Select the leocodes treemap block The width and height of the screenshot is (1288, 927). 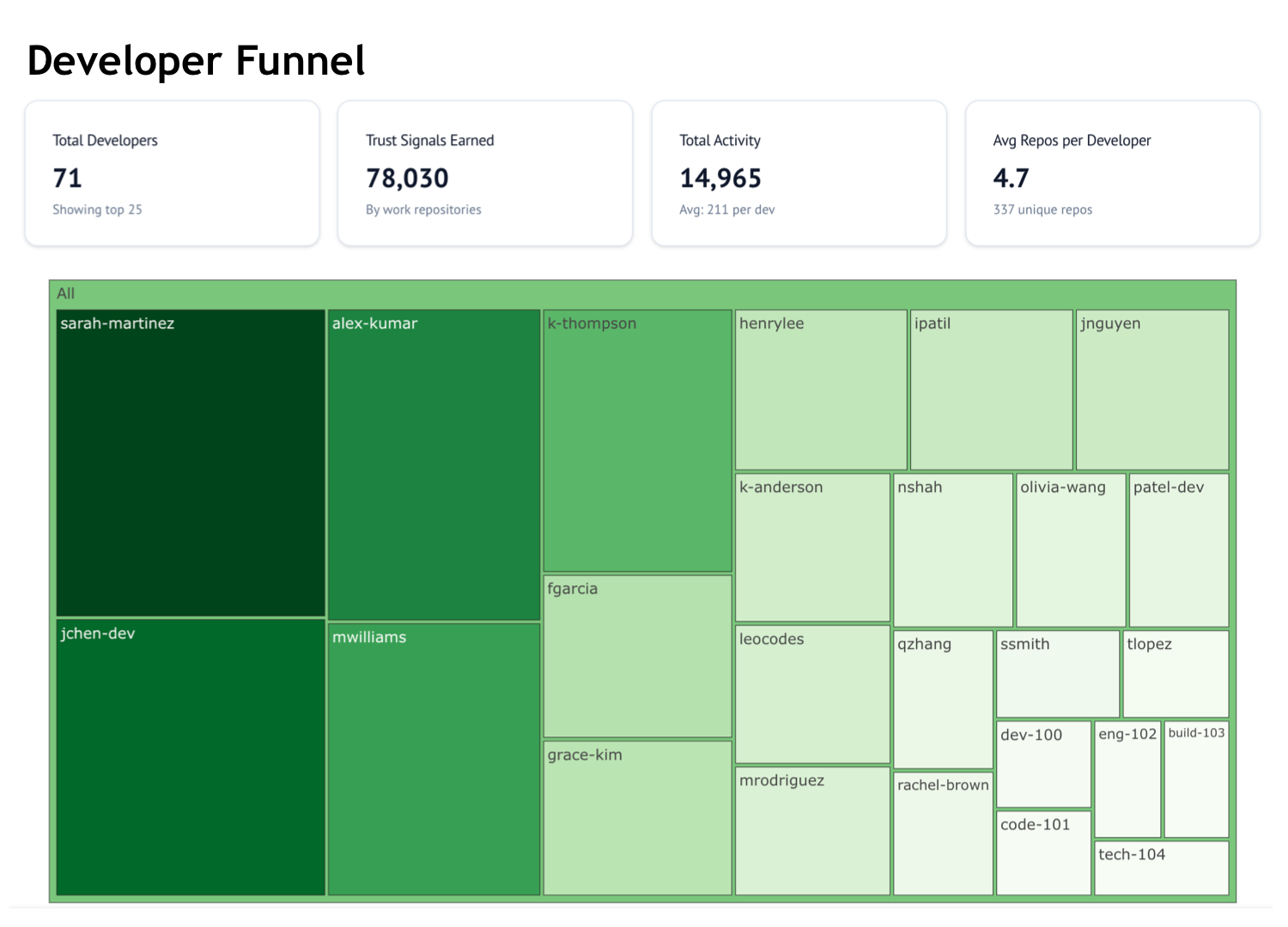tap(812, 694)
